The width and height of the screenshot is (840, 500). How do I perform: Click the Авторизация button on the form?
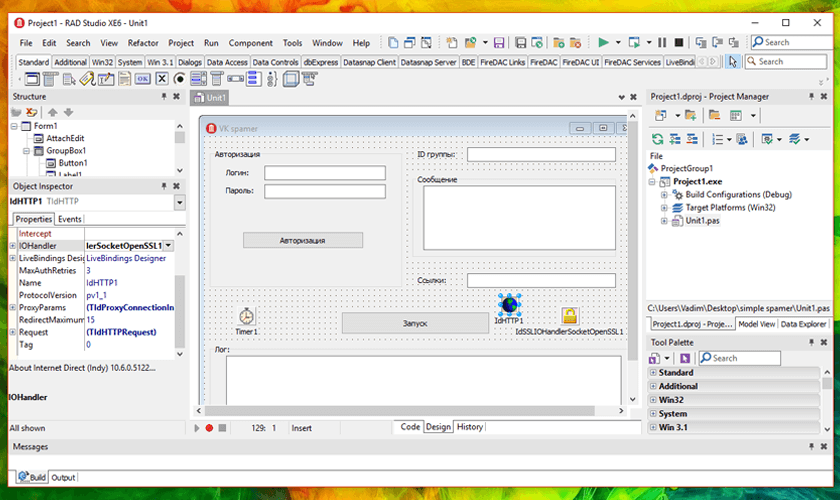point(303,241)
